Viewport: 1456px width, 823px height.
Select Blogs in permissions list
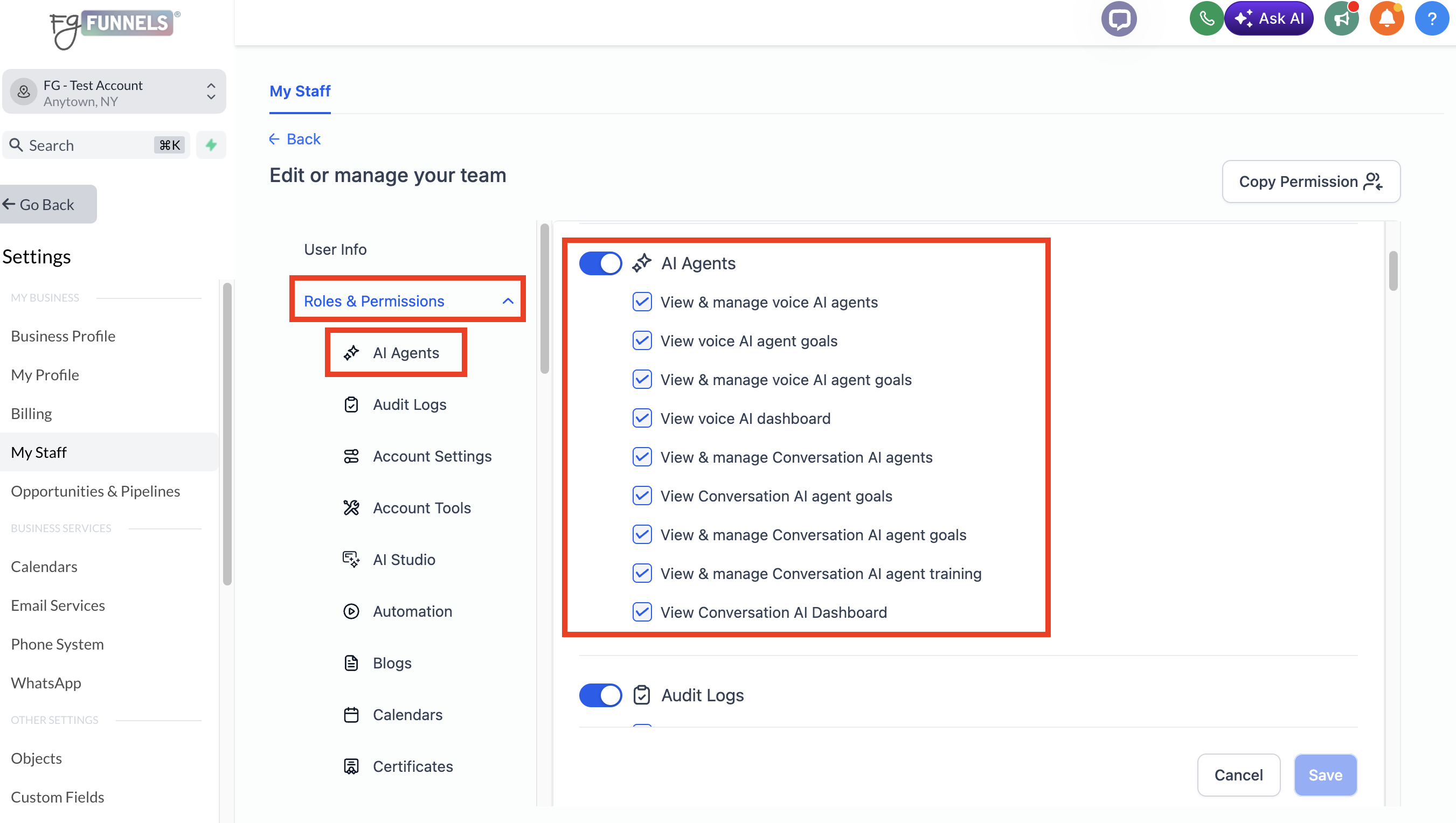click(392, 663)
